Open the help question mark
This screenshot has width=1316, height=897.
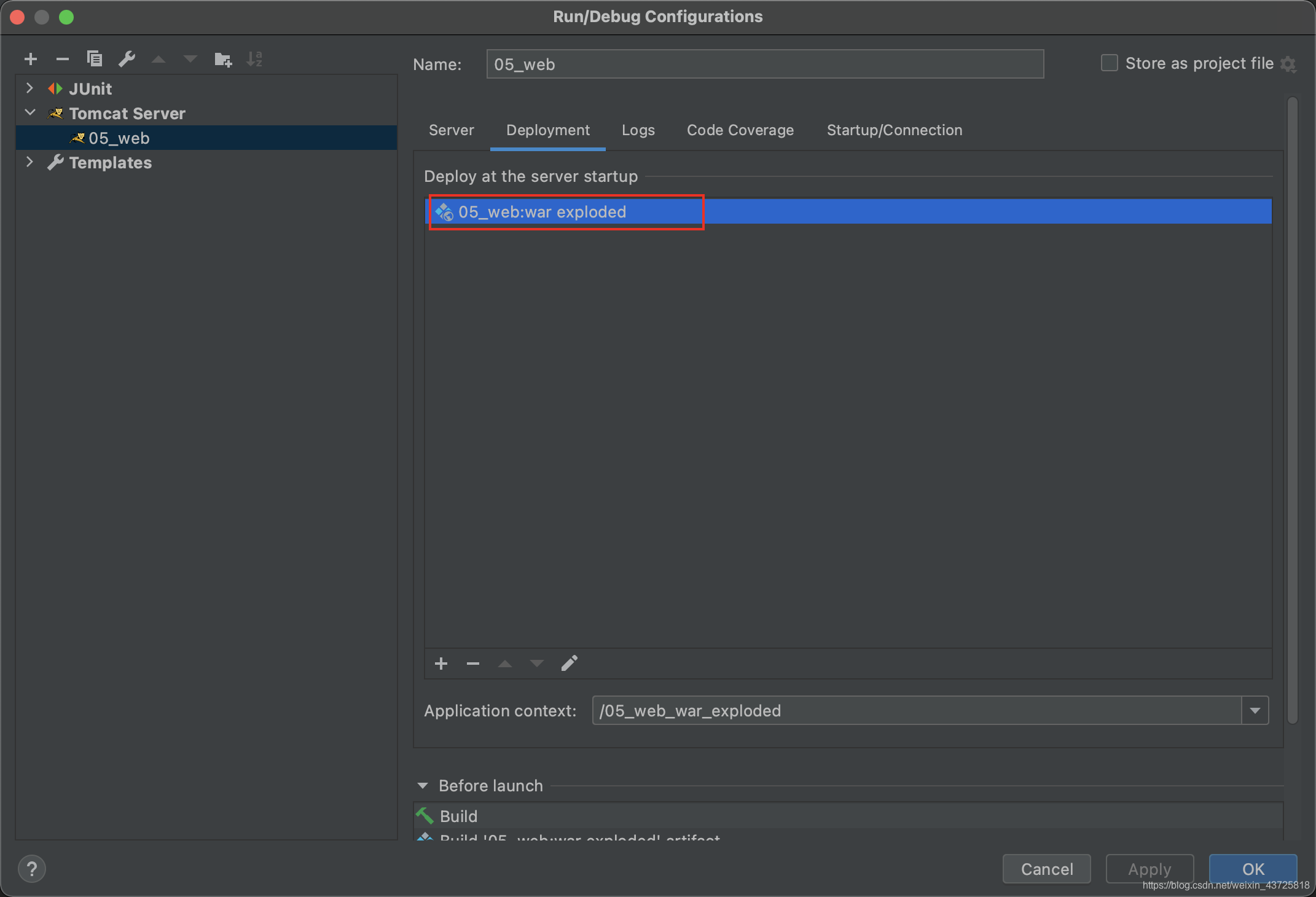coord(32,869)
